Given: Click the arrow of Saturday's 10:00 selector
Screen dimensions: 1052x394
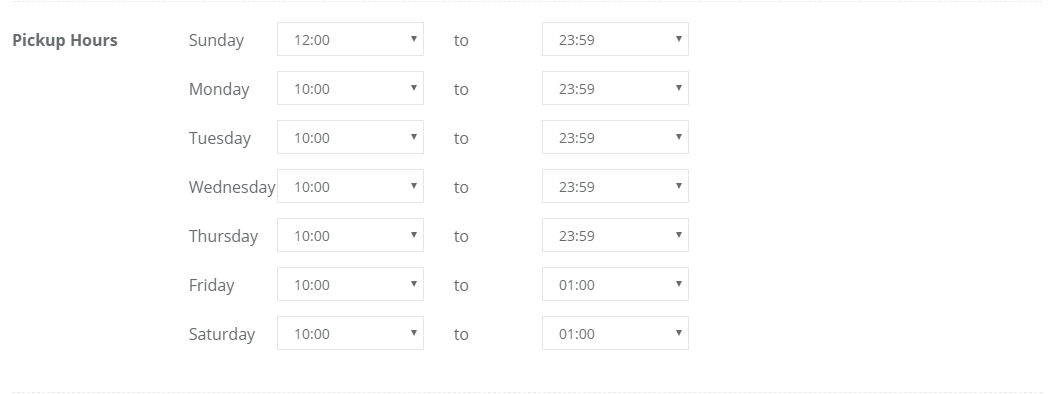Looking at the screenshot, I should 414,333.
